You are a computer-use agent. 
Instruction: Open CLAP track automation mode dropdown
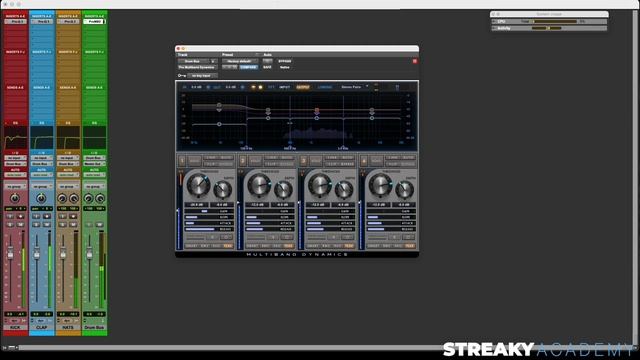point(41,175)
